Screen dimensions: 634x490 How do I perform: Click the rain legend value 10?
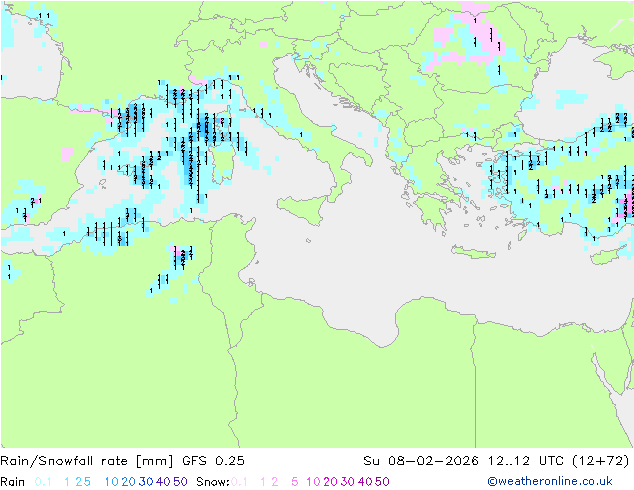pos(112,482)
